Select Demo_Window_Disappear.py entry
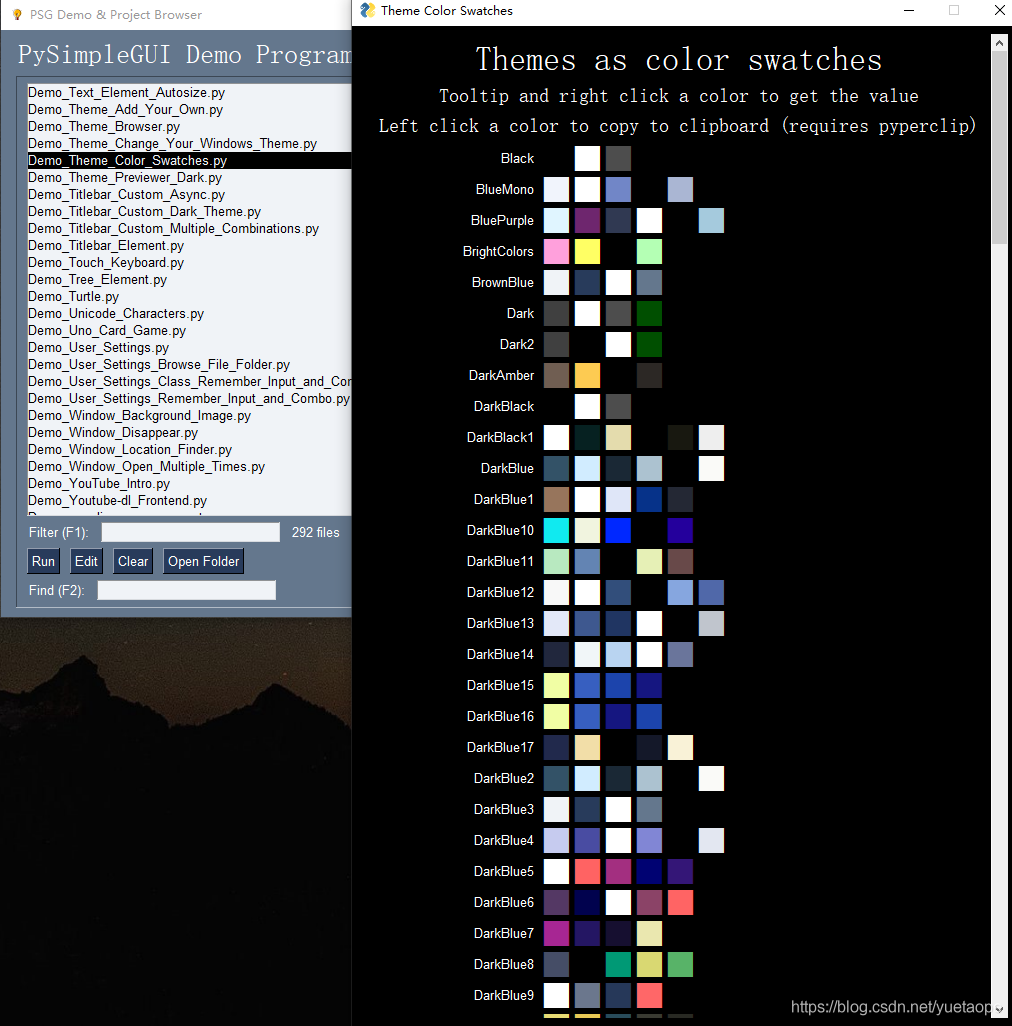 tap(189, 433)
